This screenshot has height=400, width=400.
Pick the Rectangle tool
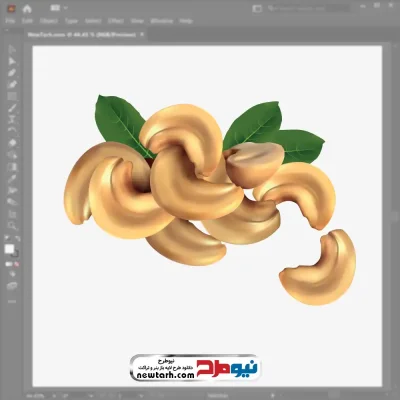point(12,96)
